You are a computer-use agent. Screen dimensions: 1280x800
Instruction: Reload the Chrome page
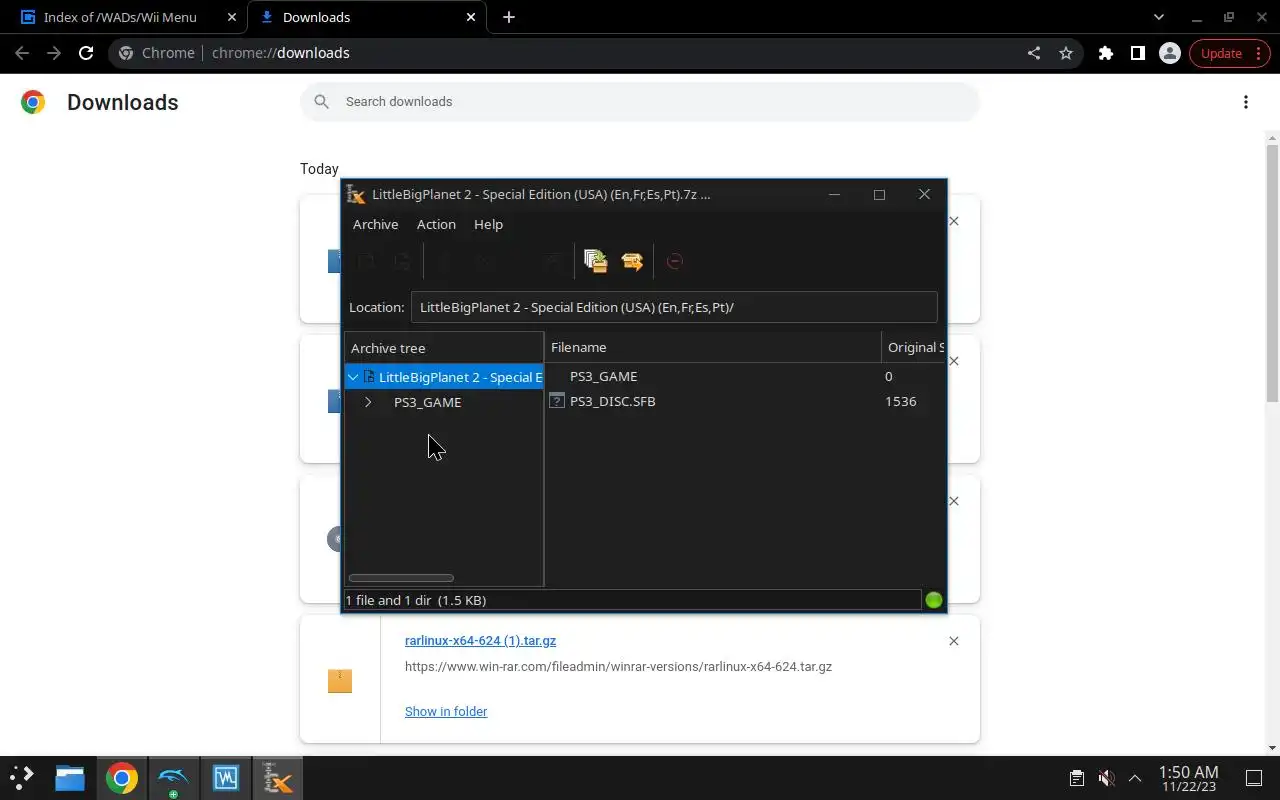pyautogui.click(x=86, y=53)
